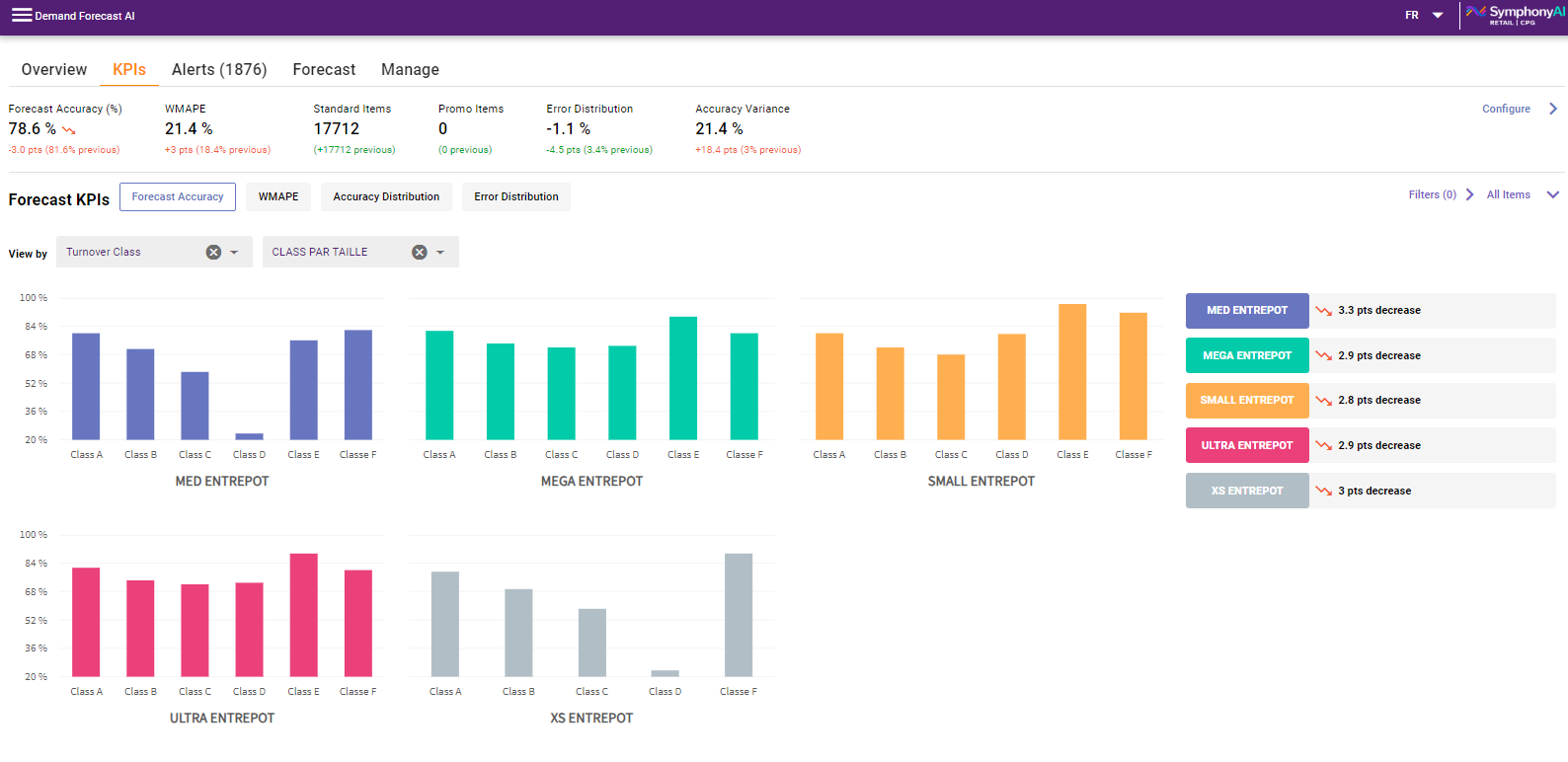
Task: Expand the Turnover Class dropdown arrow
Action: pos(235,253)
